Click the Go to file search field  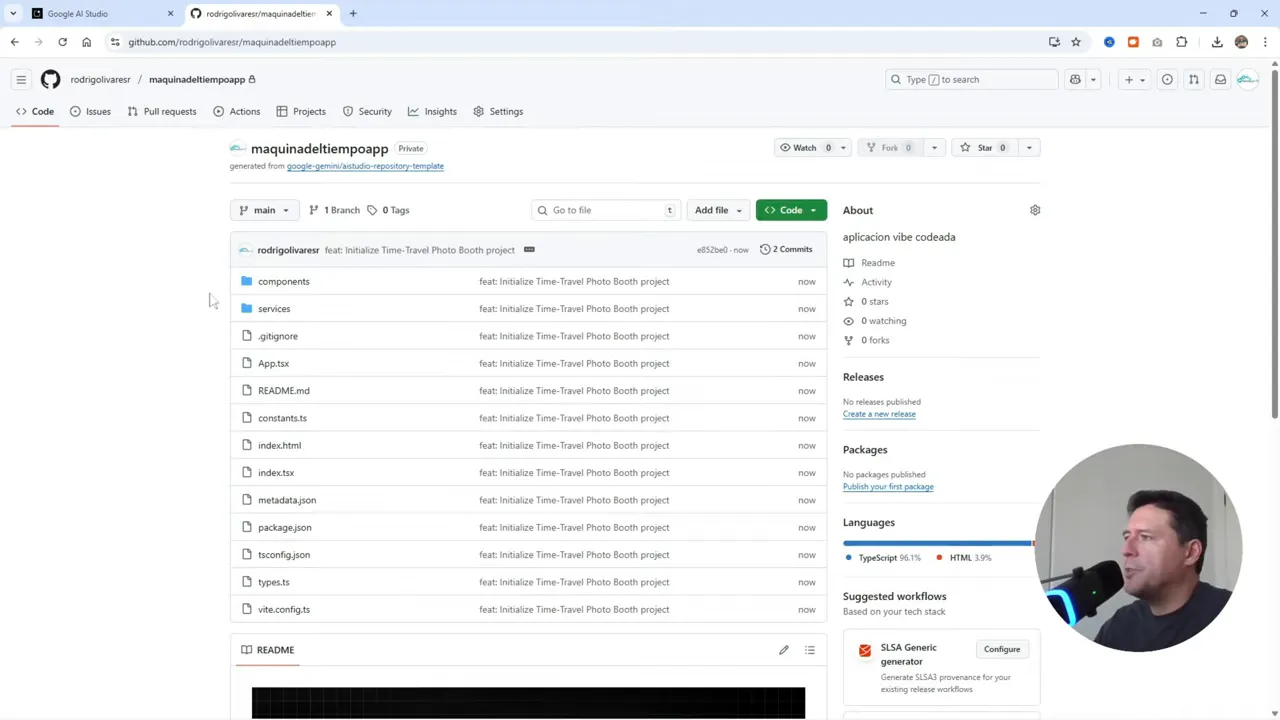click(x=604, y=210)
